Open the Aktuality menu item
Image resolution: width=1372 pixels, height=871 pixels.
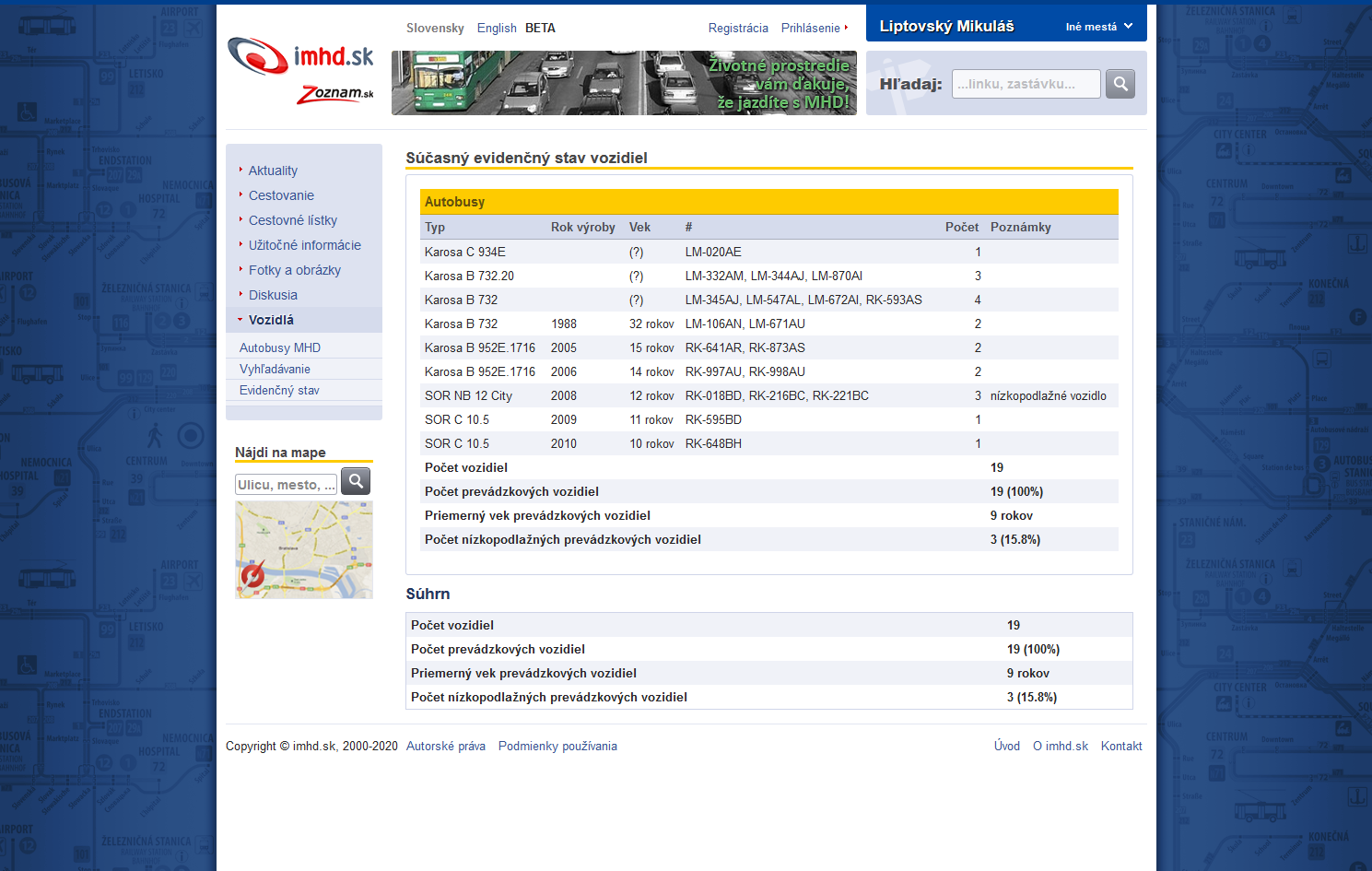(273, 171)
